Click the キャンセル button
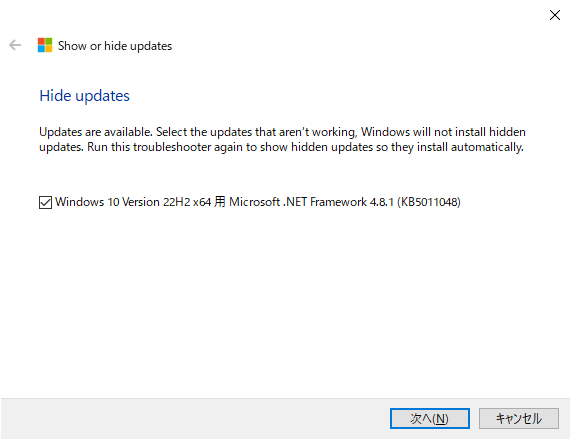Viewport: 571px width, 440px height. click(519, 419)
